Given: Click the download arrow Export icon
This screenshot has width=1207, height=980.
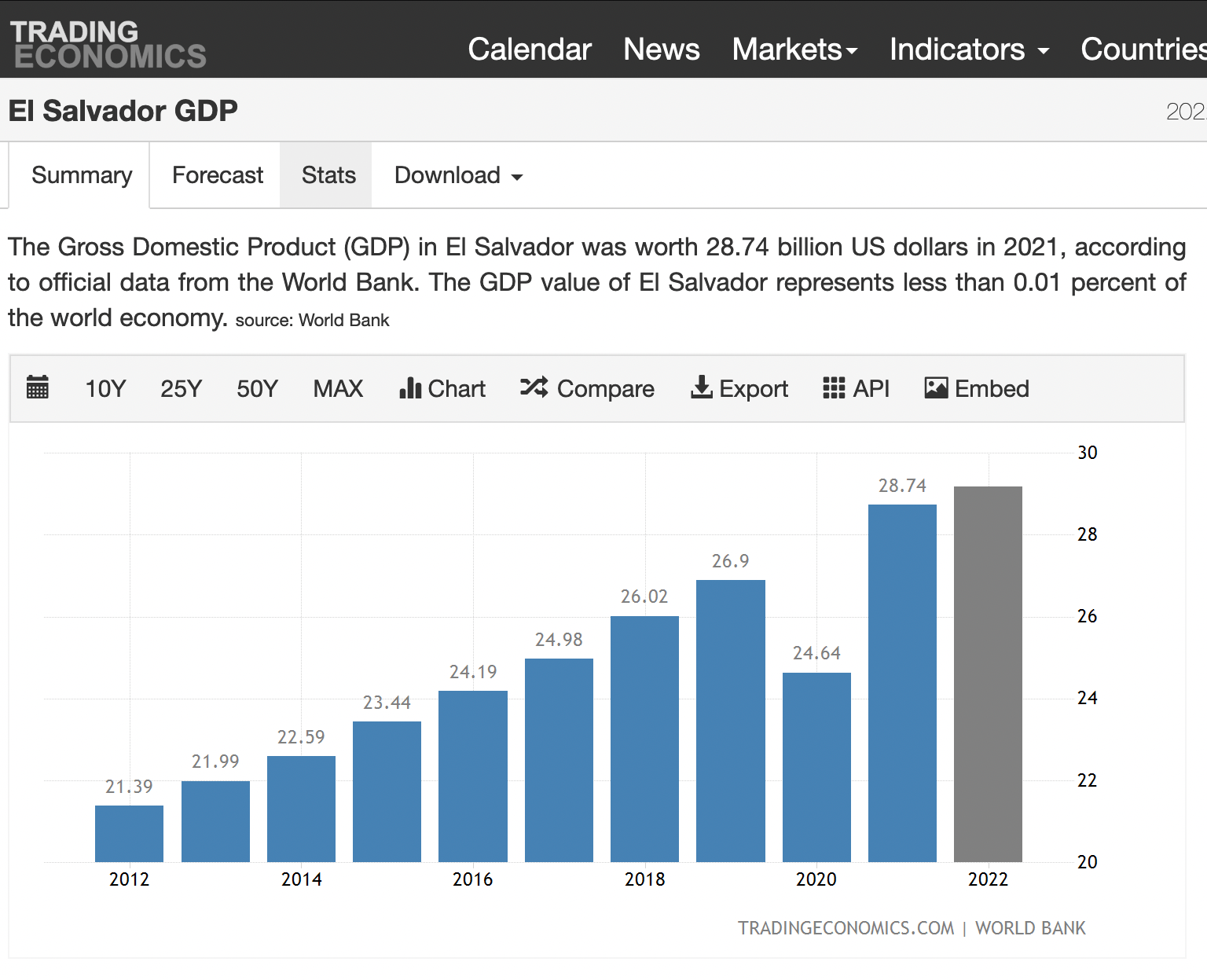Looking at the screenshot, I should (x=702, y=387).
